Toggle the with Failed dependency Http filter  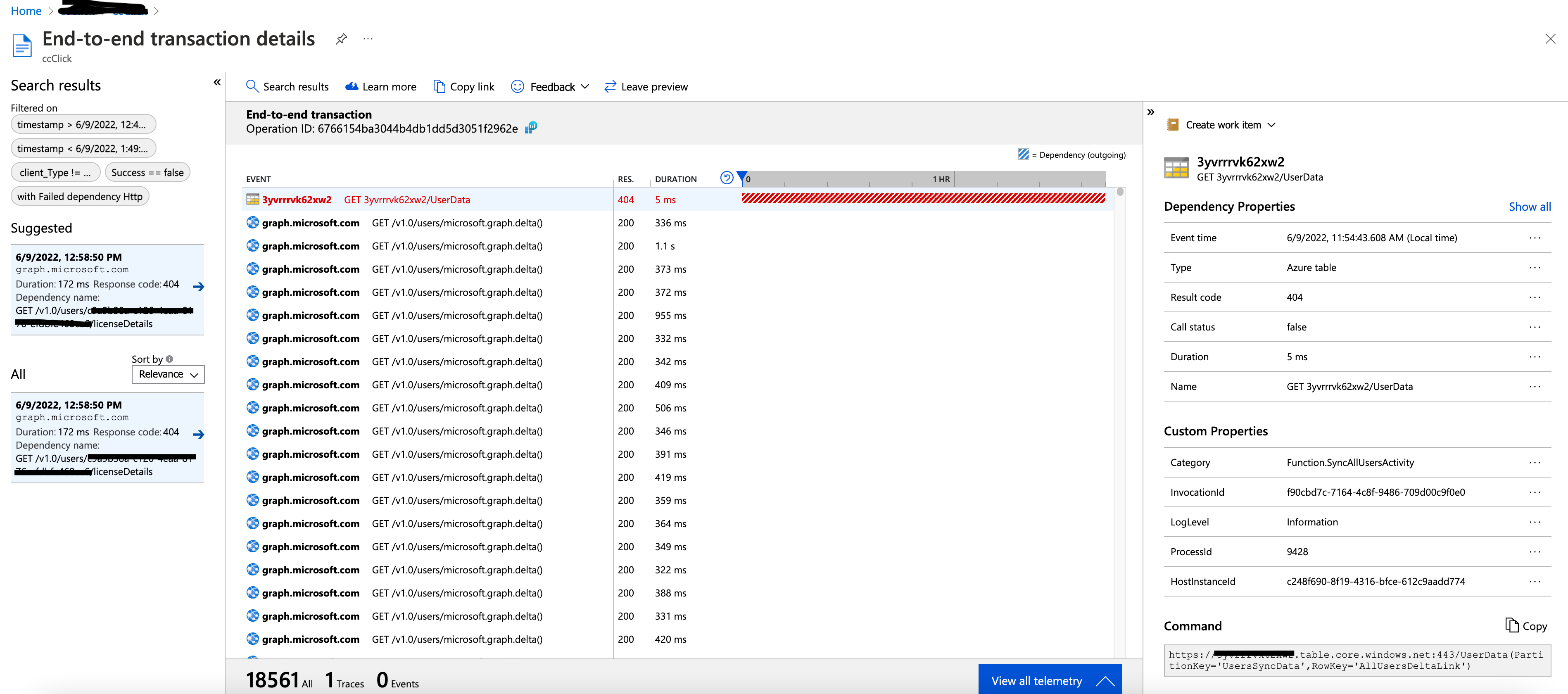(80, 195)
